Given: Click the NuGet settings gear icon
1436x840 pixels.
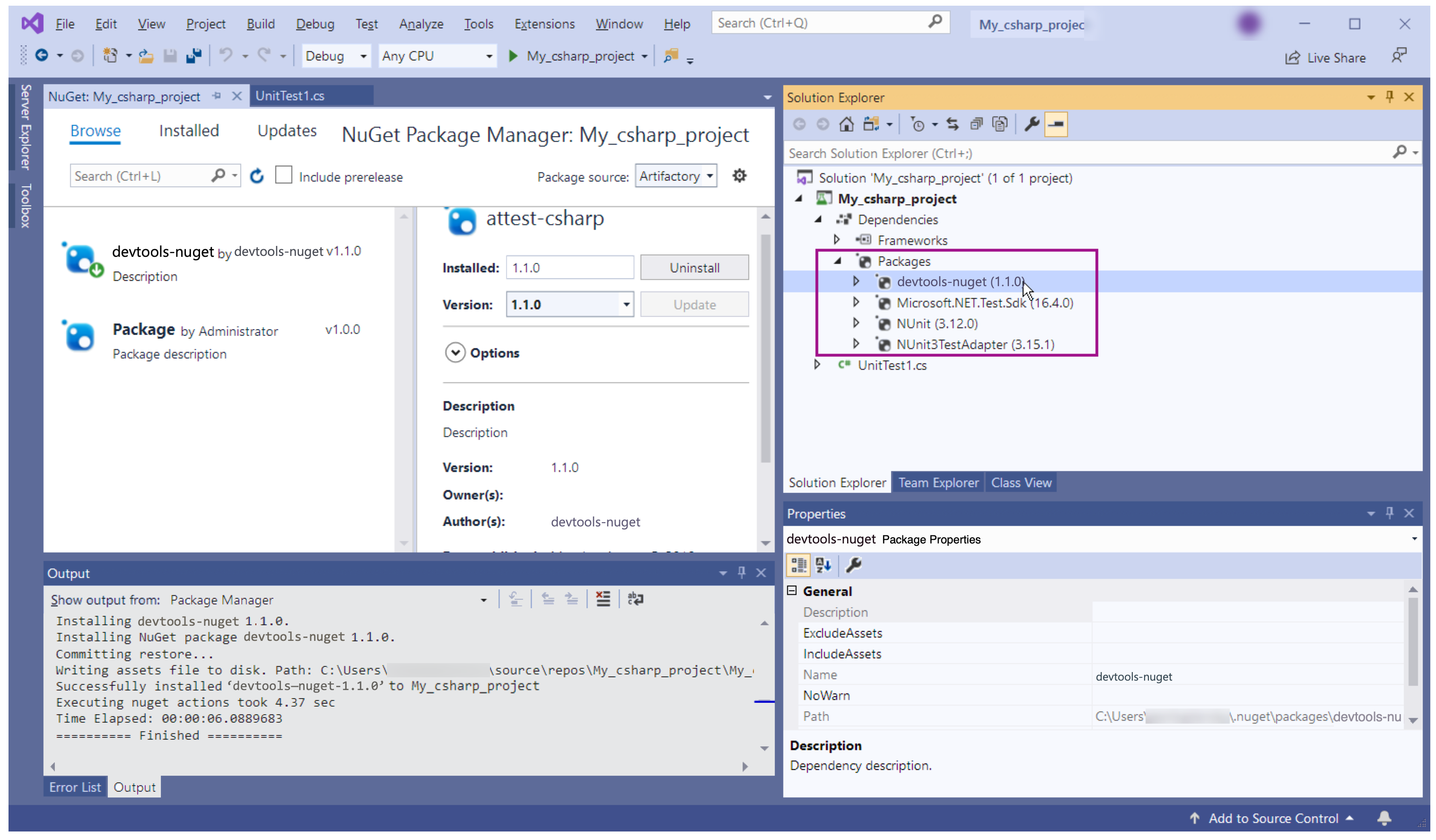Looking at the screenshot, I should pos(739,175).
